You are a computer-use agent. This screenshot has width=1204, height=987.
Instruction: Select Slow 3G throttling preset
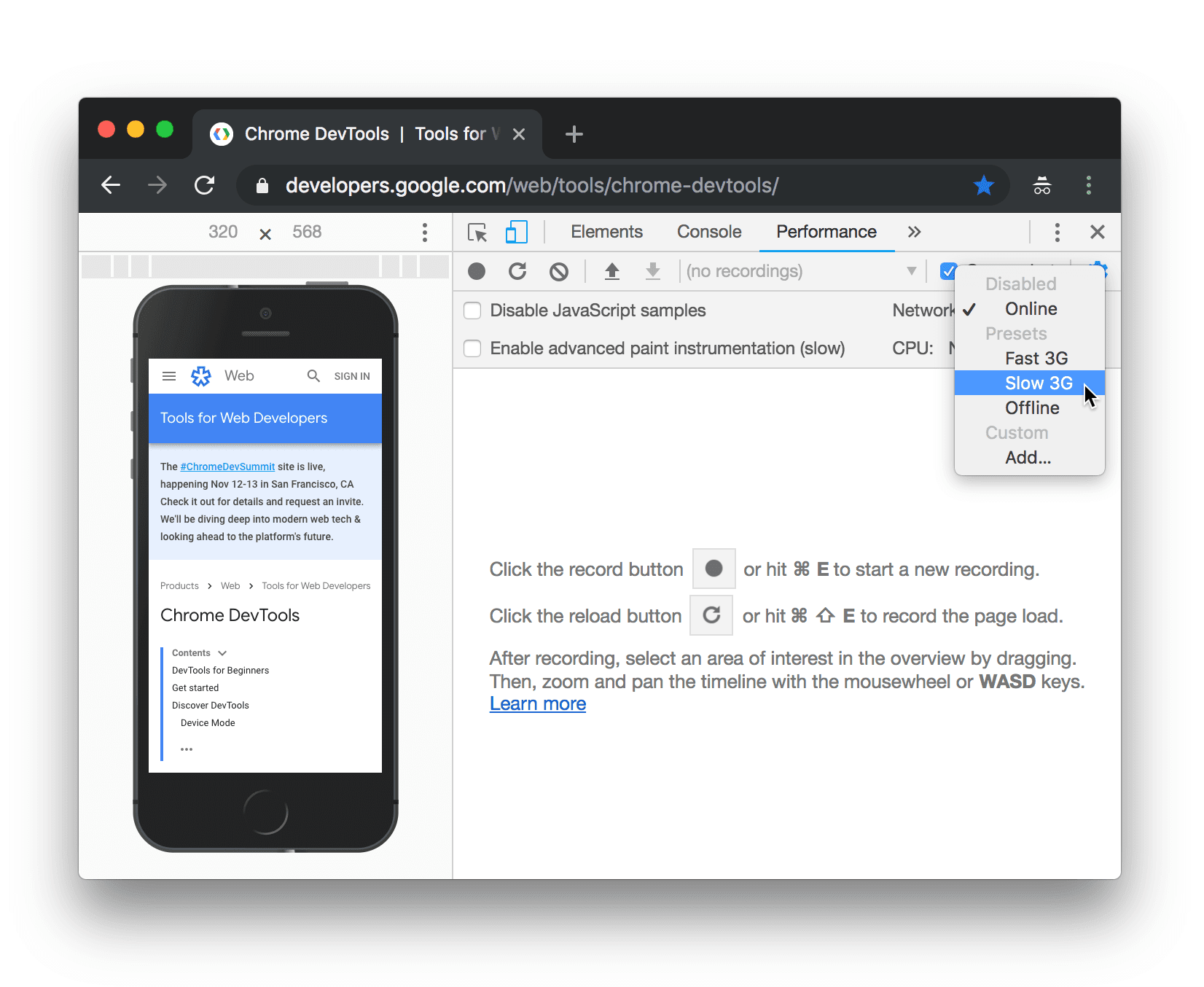1038,383
